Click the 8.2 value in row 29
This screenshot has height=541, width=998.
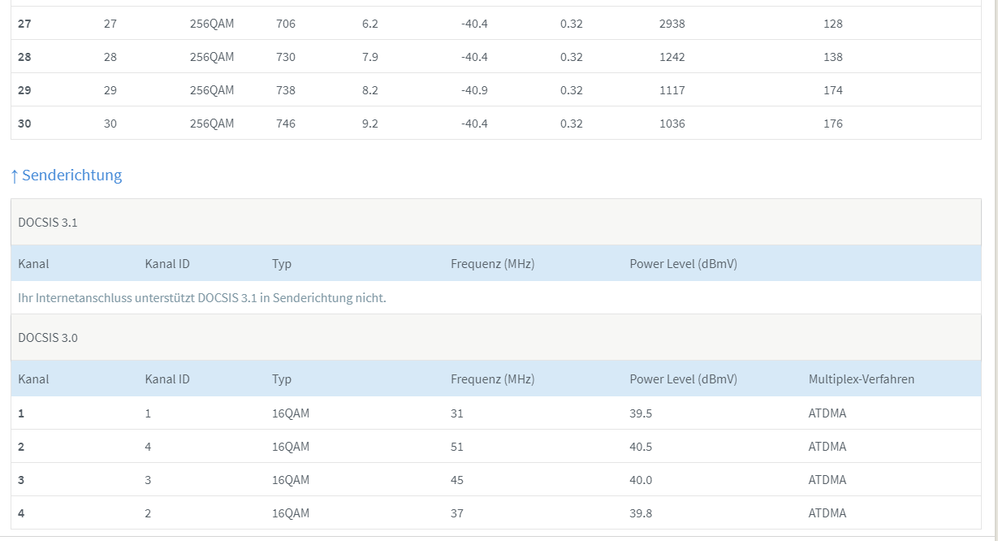tap(370, 90)
